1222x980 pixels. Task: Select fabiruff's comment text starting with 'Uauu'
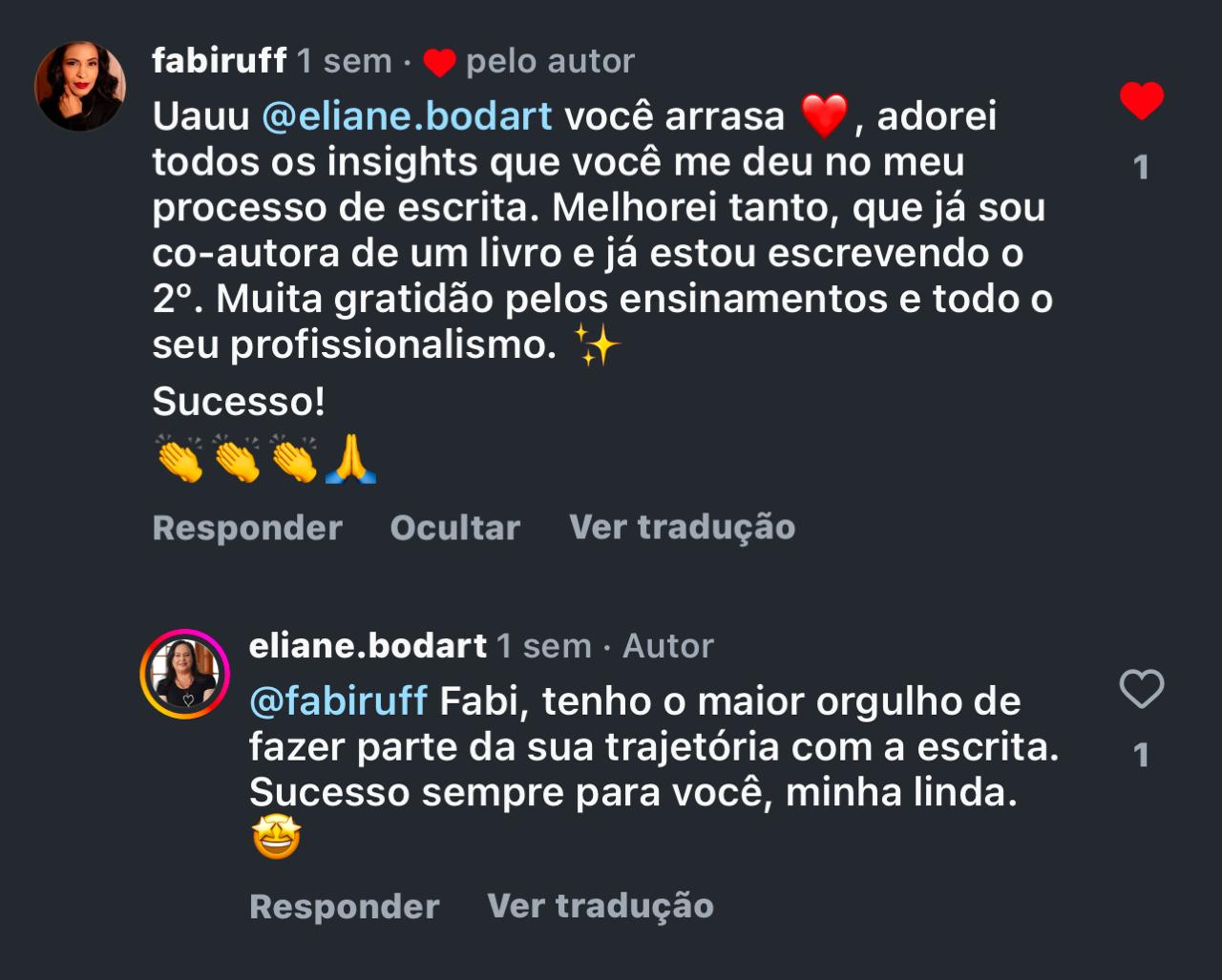(602, 230)
